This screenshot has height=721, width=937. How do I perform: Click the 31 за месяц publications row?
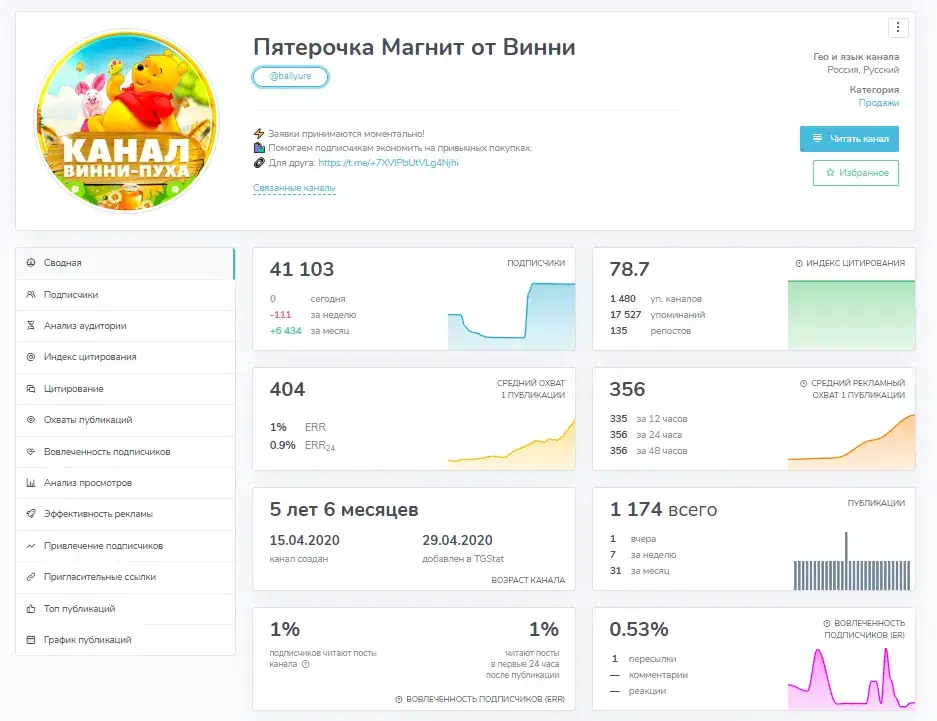pyautogui.click(x=639, y=571)
